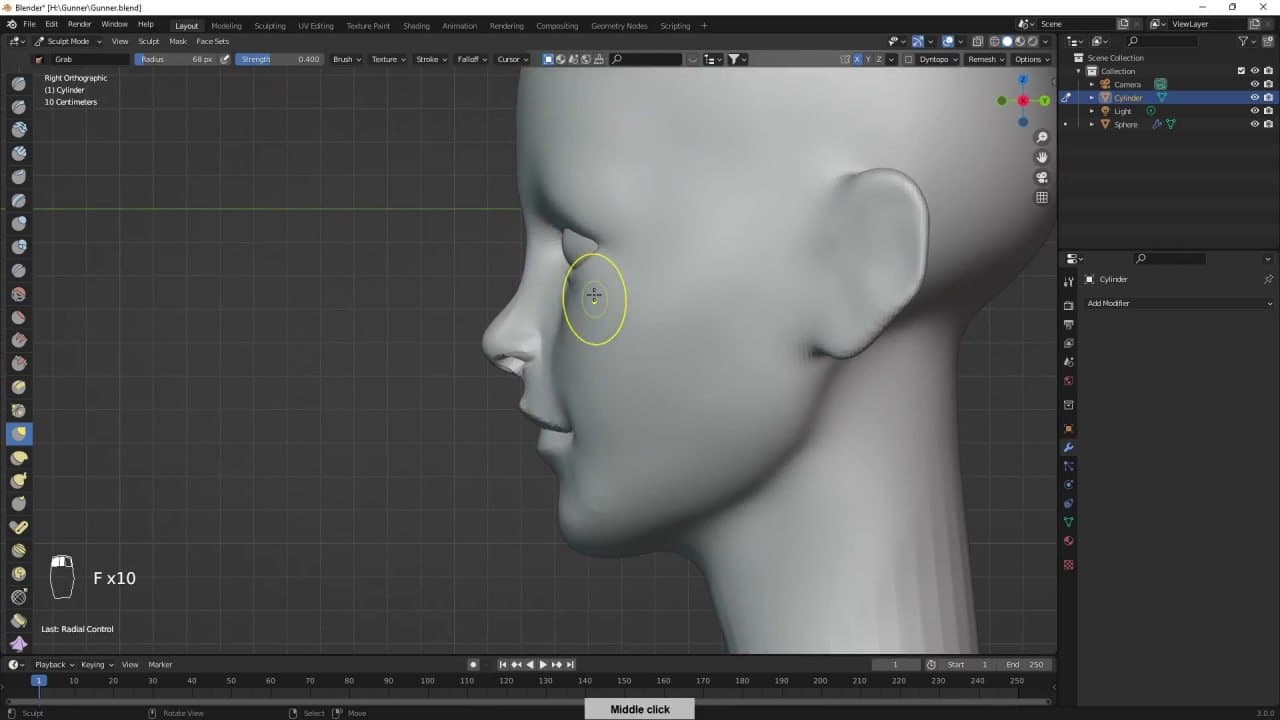Click the play animation button
The height and width of the screenshot is (720, 1280).
[543, 664]
